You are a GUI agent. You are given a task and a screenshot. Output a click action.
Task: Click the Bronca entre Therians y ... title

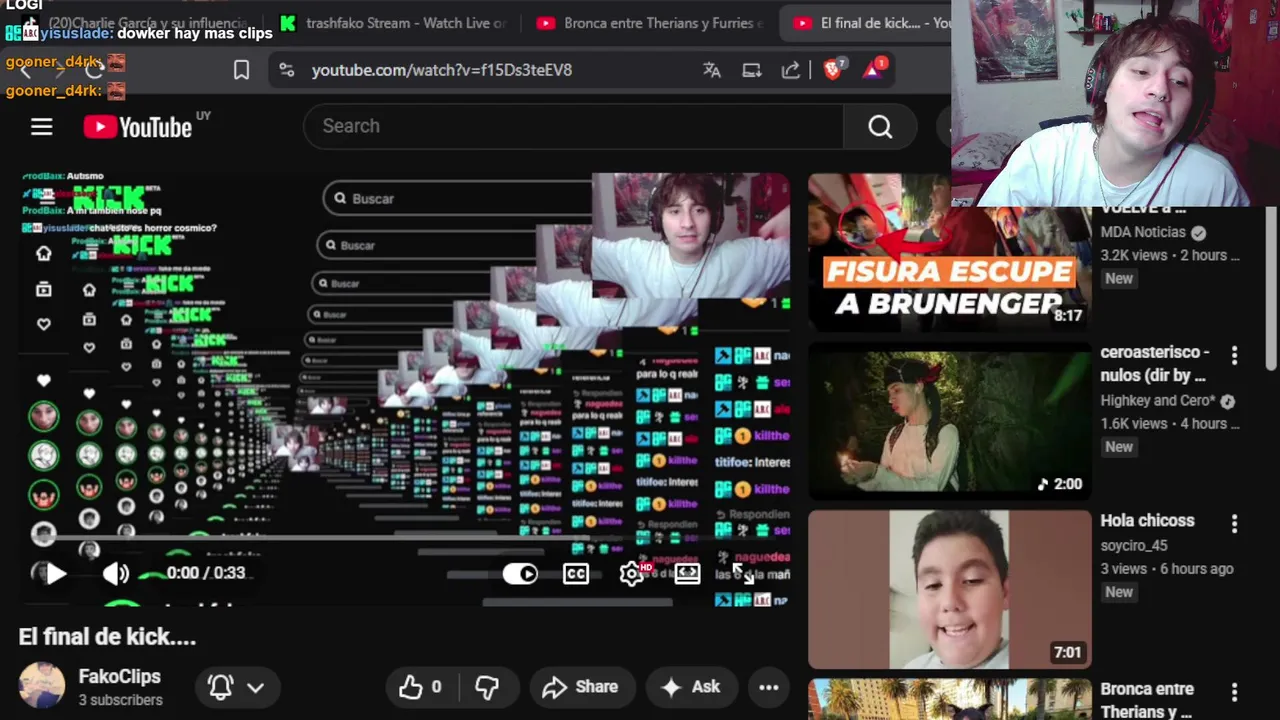1147,700
